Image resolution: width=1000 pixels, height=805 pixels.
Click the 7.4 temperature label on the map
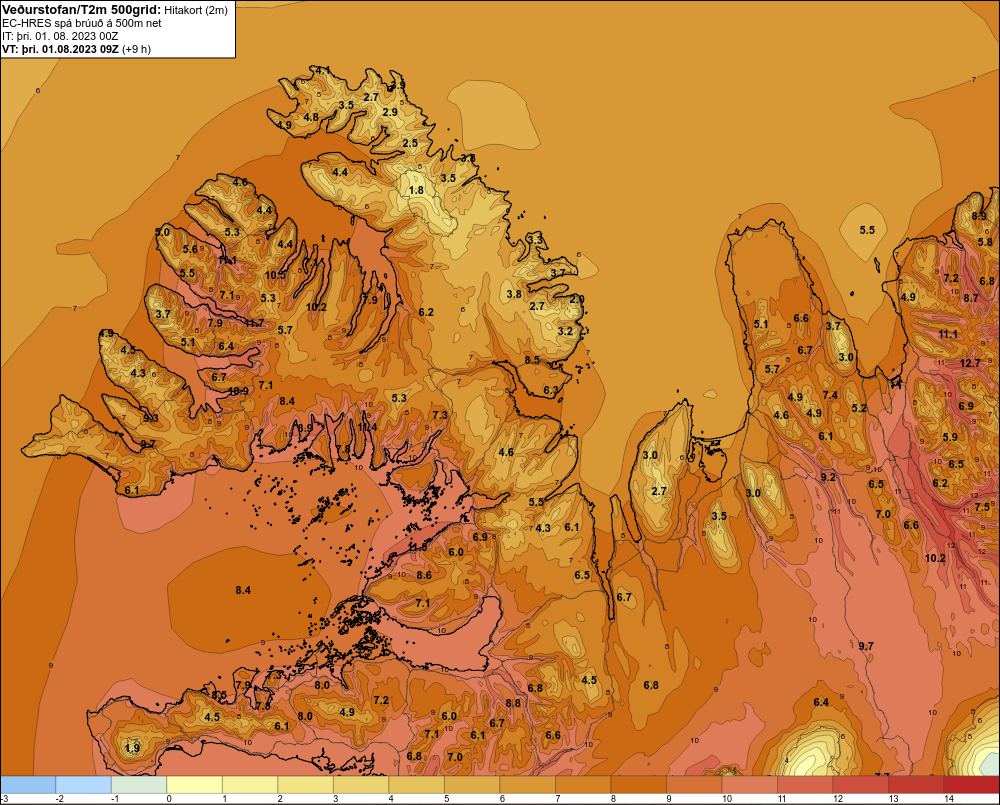click(x=830, y=395)
